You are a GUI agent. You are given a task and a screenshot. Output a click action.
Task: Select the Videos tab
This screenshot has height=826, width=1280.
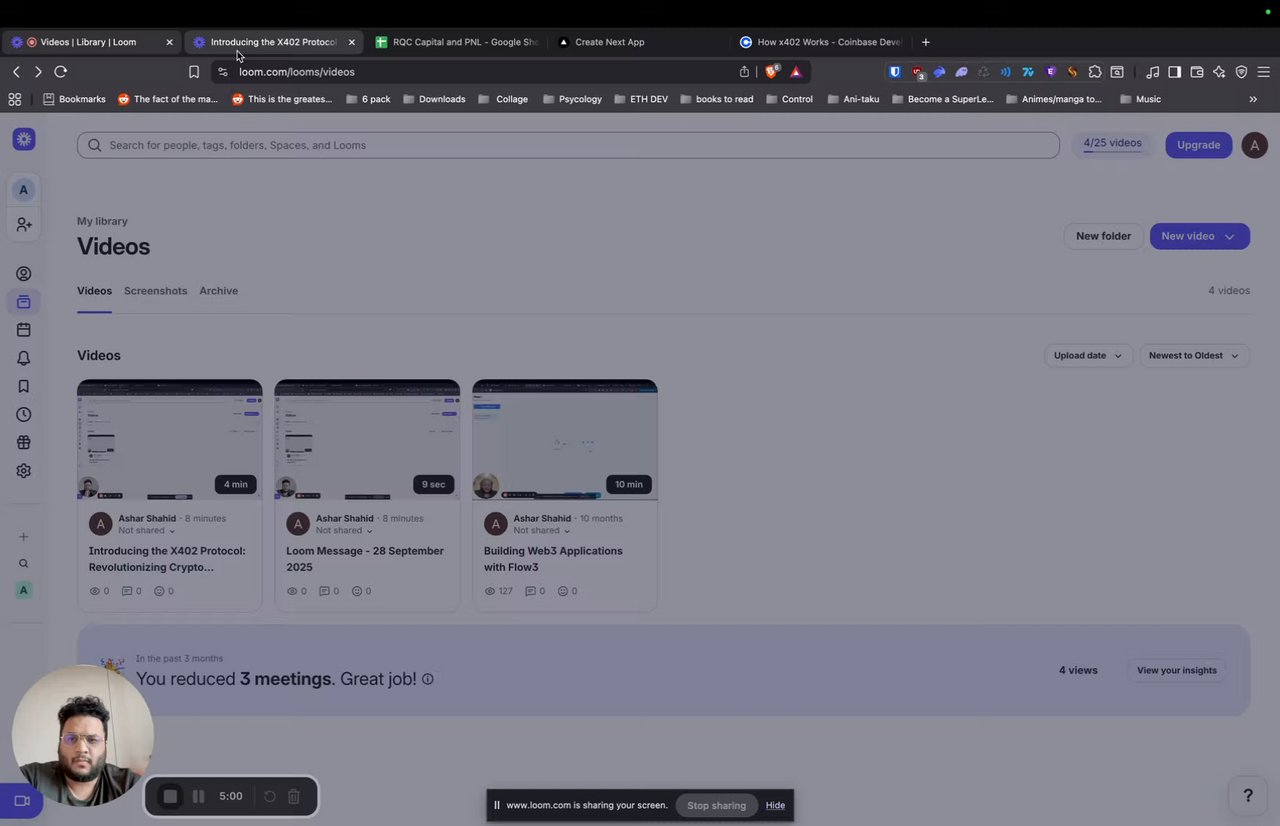(x=94, y=291)
